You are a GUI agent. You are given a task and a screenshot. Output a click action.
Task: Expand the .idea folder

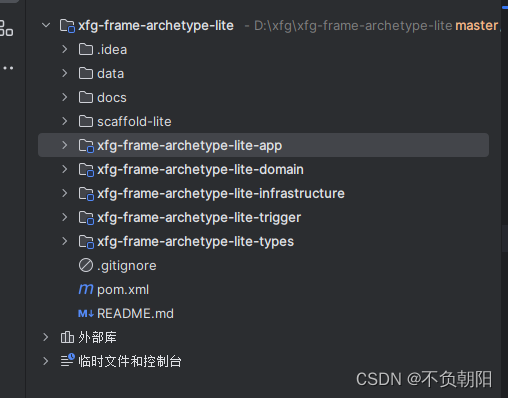65,49
